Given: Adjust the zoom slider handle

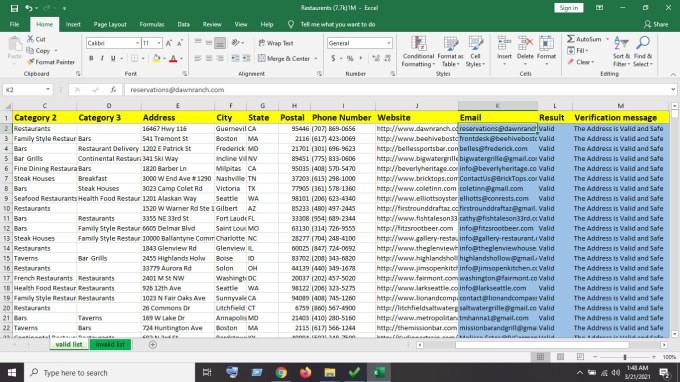Looking at the screenshot, I should [625, 357].
